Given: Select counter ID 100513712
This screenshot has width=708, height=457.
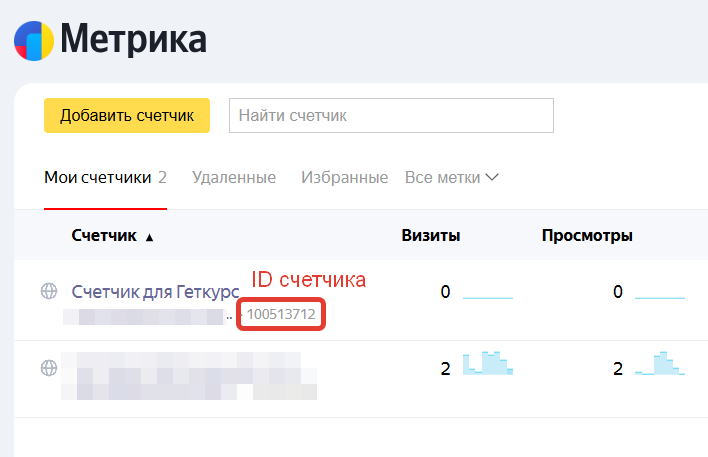Looking at the screenshot, I should click(x=281, y=314).
